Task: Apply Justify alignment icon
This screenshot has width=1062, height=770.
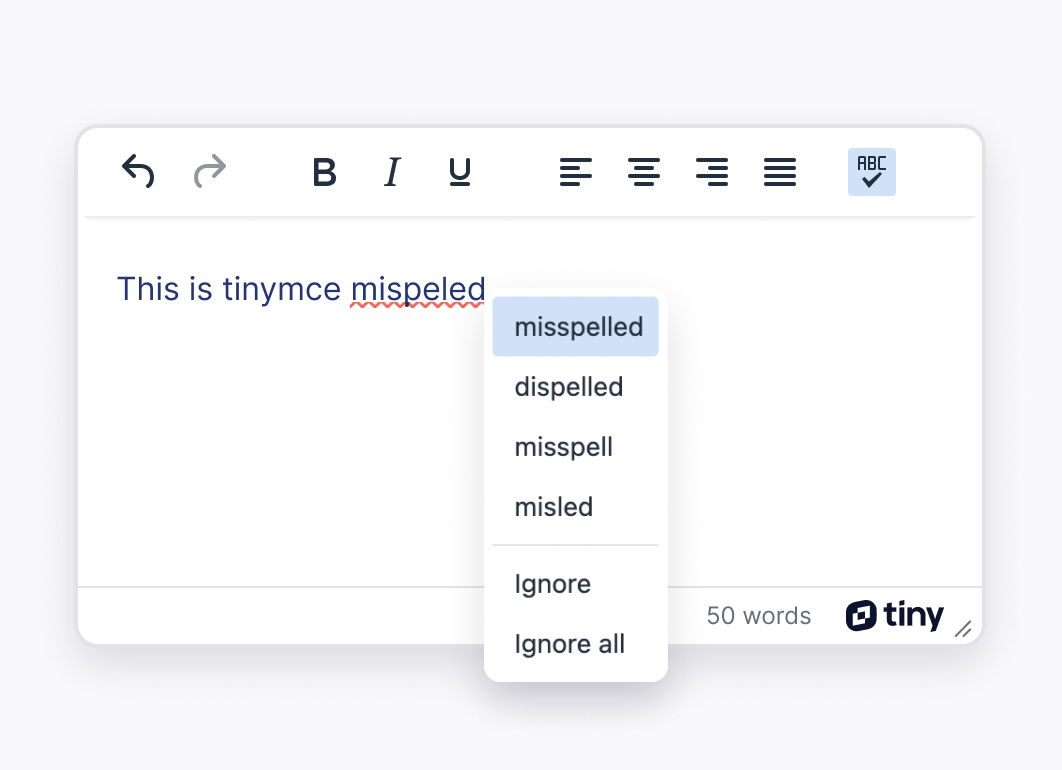Action: [780, 172]
